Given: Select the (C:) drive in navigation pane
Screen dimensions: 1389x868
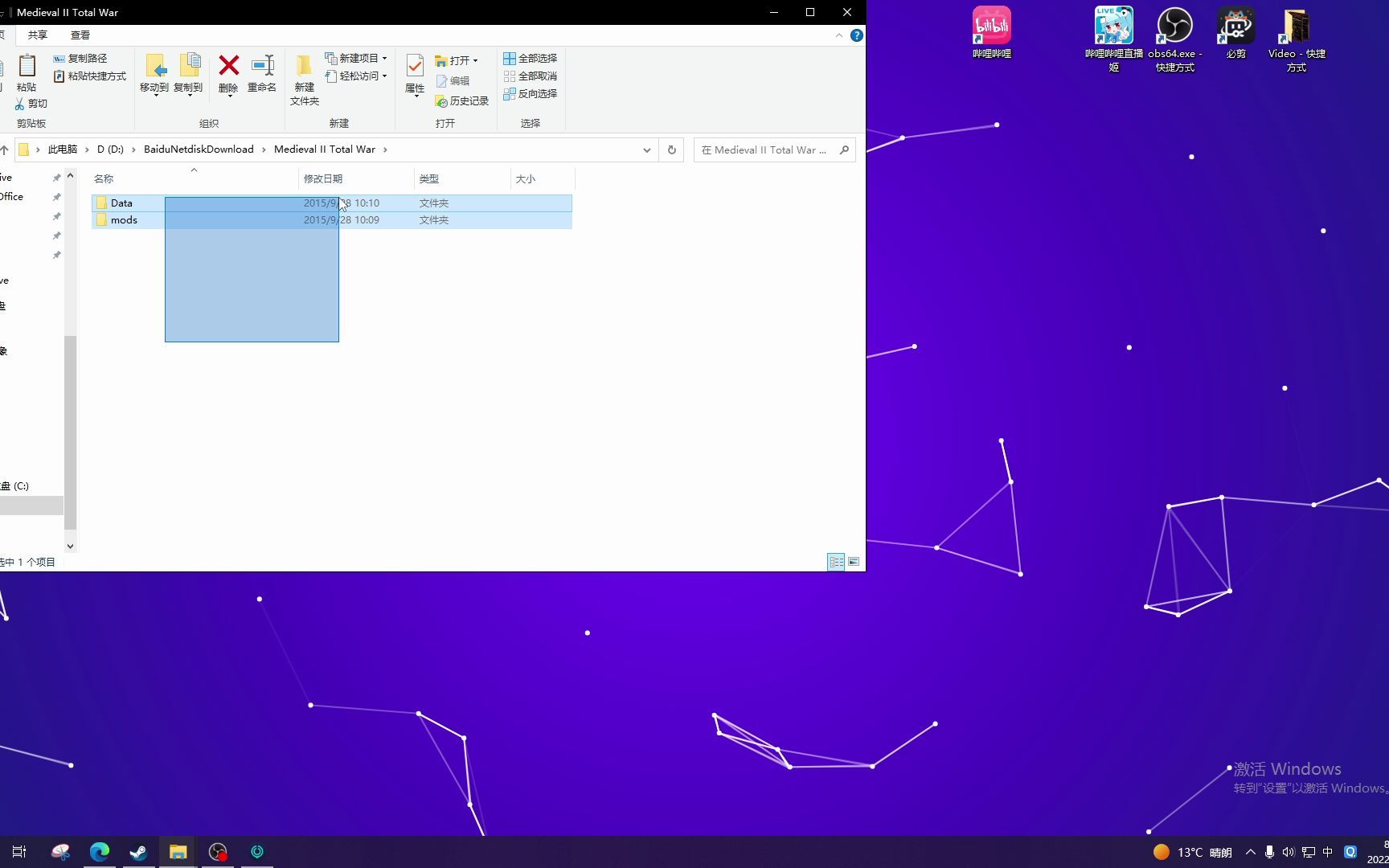Looking at the screenshot, I should (16, 486).
